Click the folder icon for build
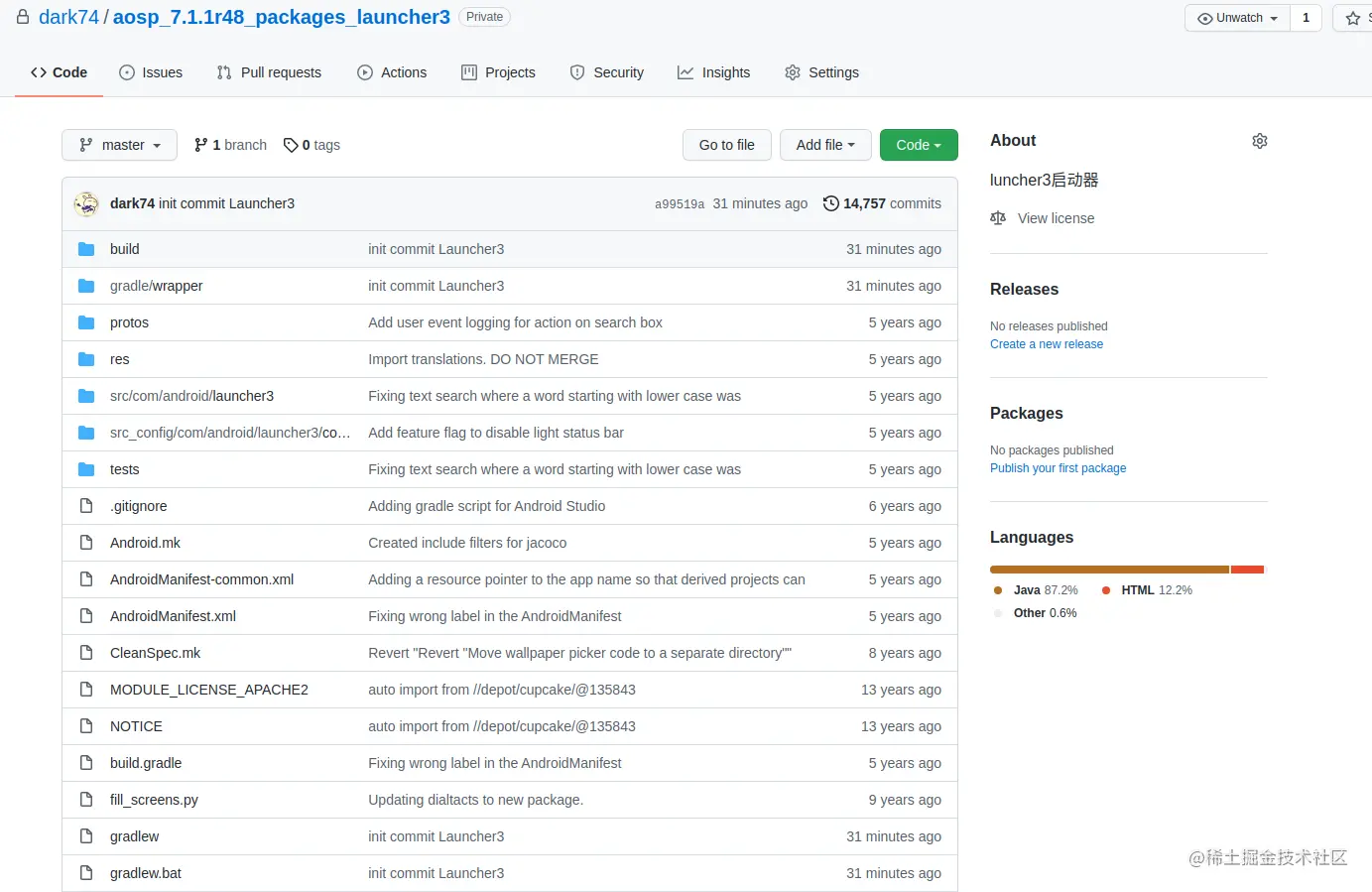1372x892 pixels. (86, 249)
